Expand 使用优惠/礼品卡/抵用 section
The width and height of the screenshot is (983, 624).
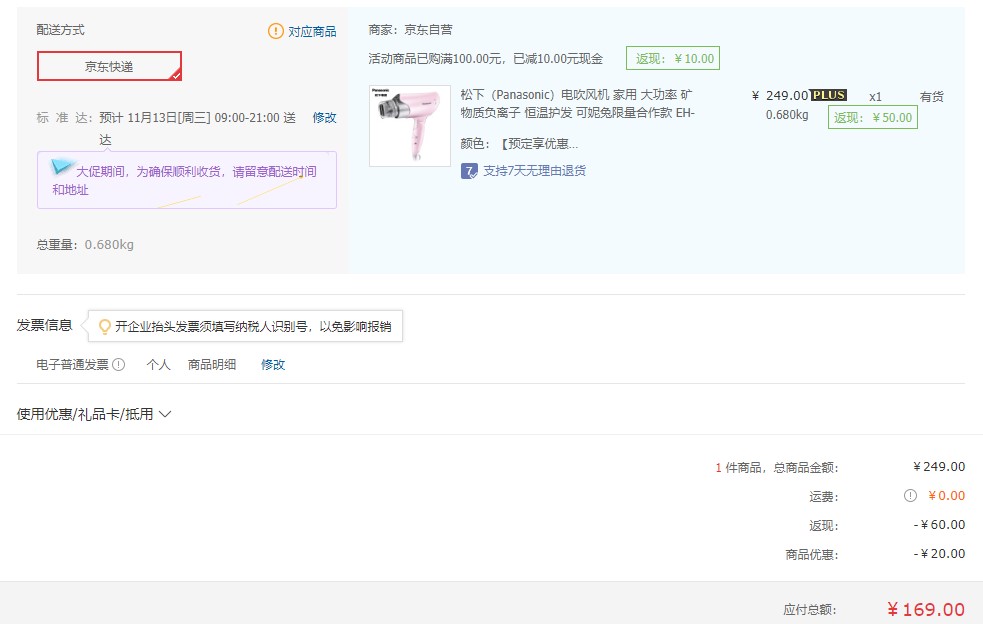point(94,414)
